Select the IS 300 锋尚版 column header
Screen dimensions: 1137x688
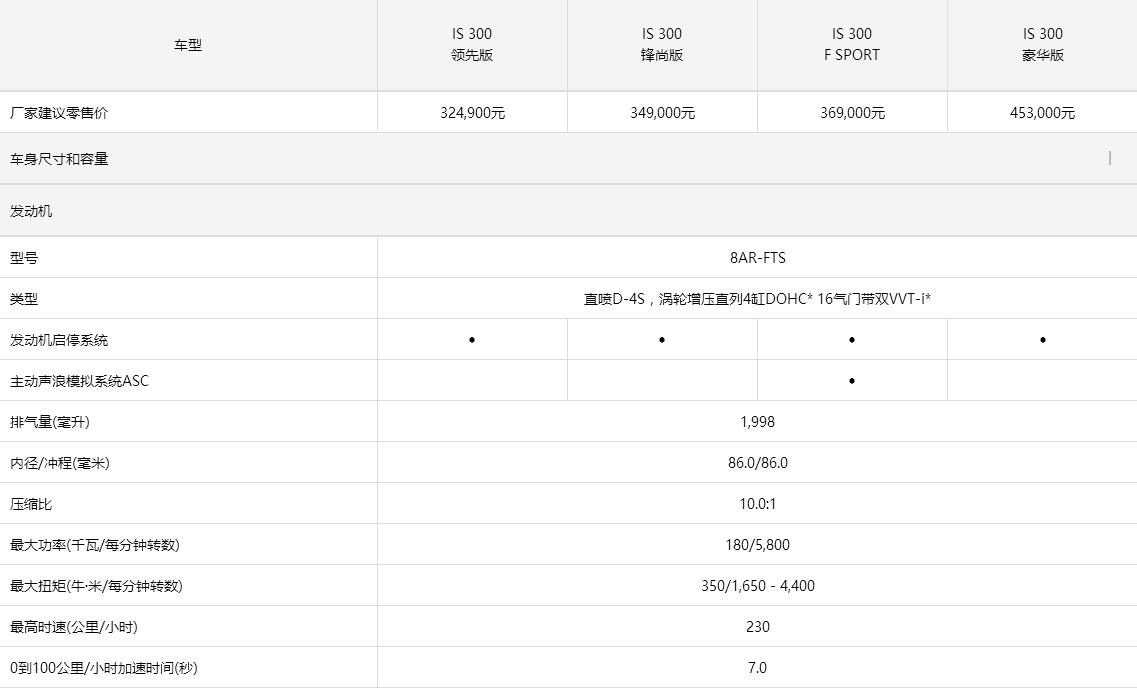point(662,44)
